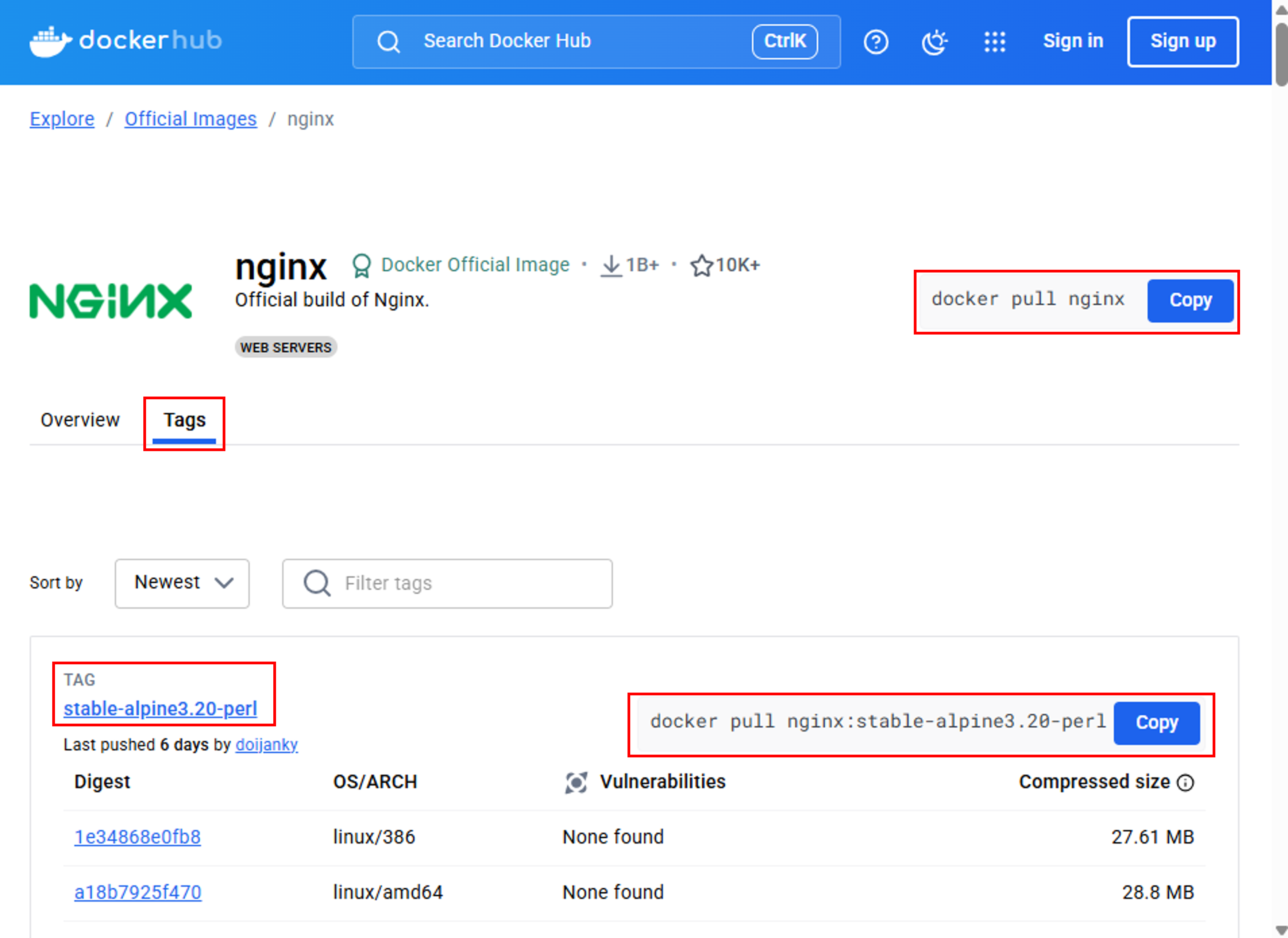Click the star icon near 10K+
Viewport: 1288px width, 938px height.
702,265
